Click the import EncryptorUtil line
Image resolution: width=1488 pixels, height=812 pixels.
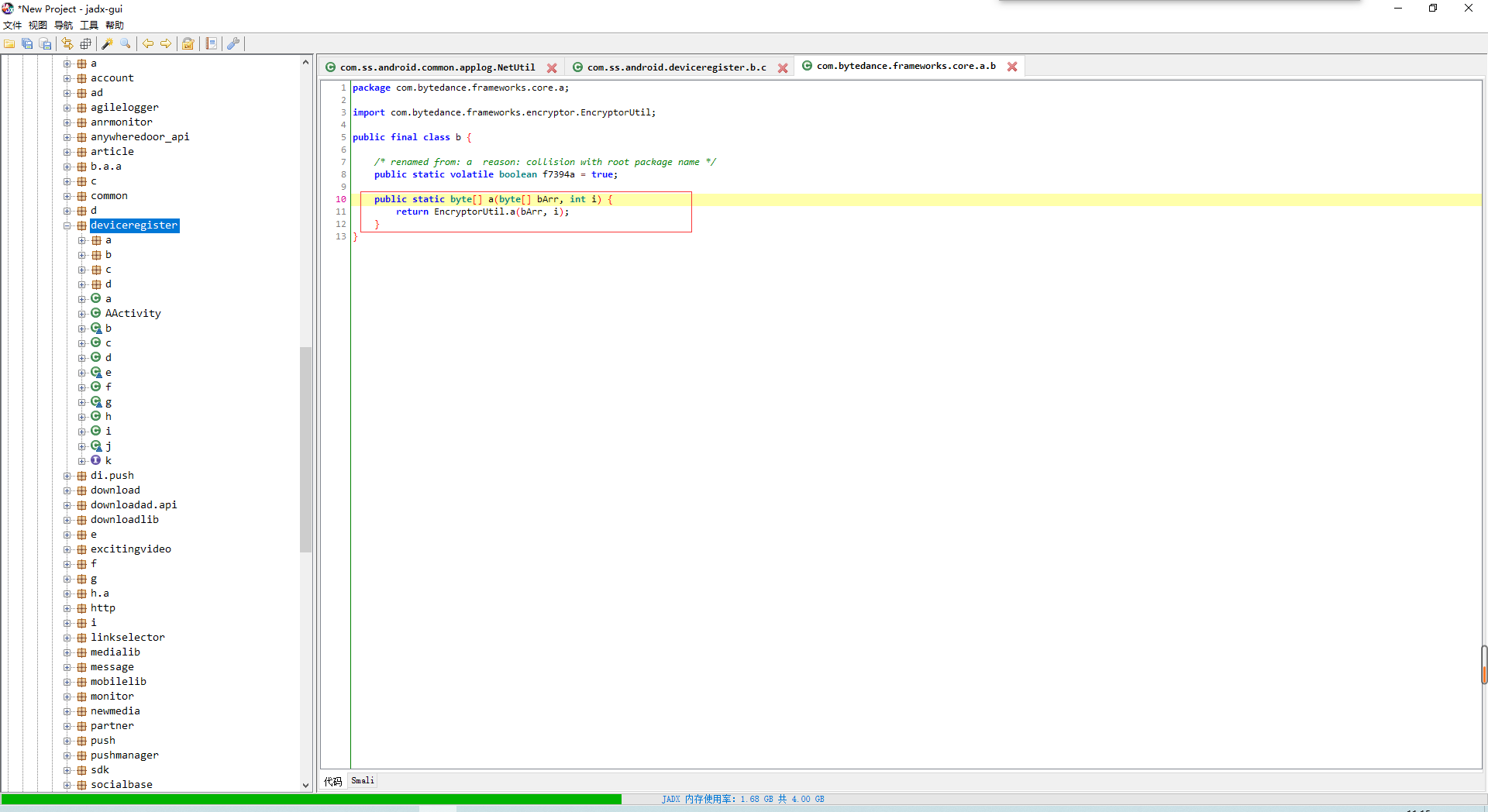point(504,112)
